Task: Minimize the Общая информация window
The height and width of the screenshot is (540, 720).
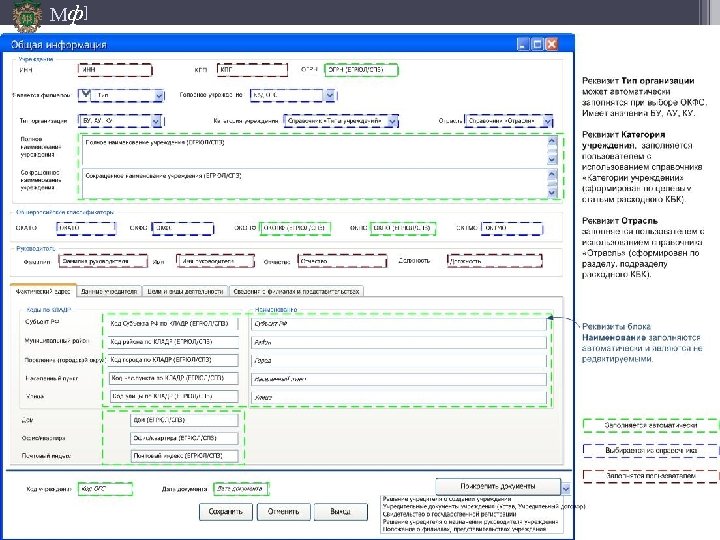Action: tap(523, 44)
